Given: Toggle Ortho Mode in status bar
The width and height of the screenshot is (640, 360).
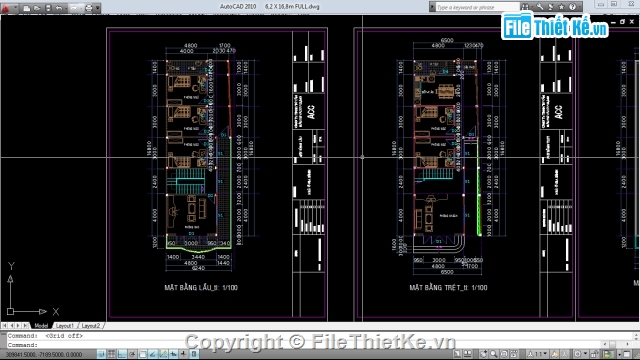Looking at the screenshot, I should (122, 354).
